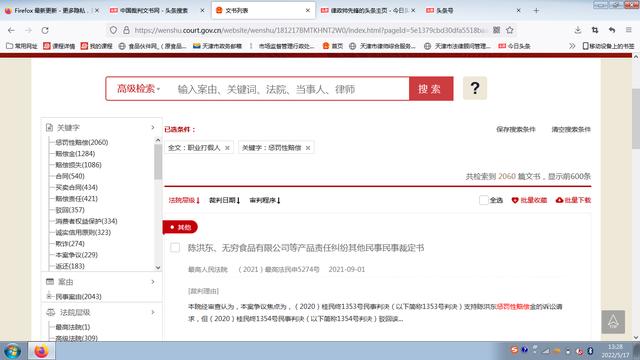Open Firefox from the Windows taskbar
640x360 pixels.
point(41,351)
